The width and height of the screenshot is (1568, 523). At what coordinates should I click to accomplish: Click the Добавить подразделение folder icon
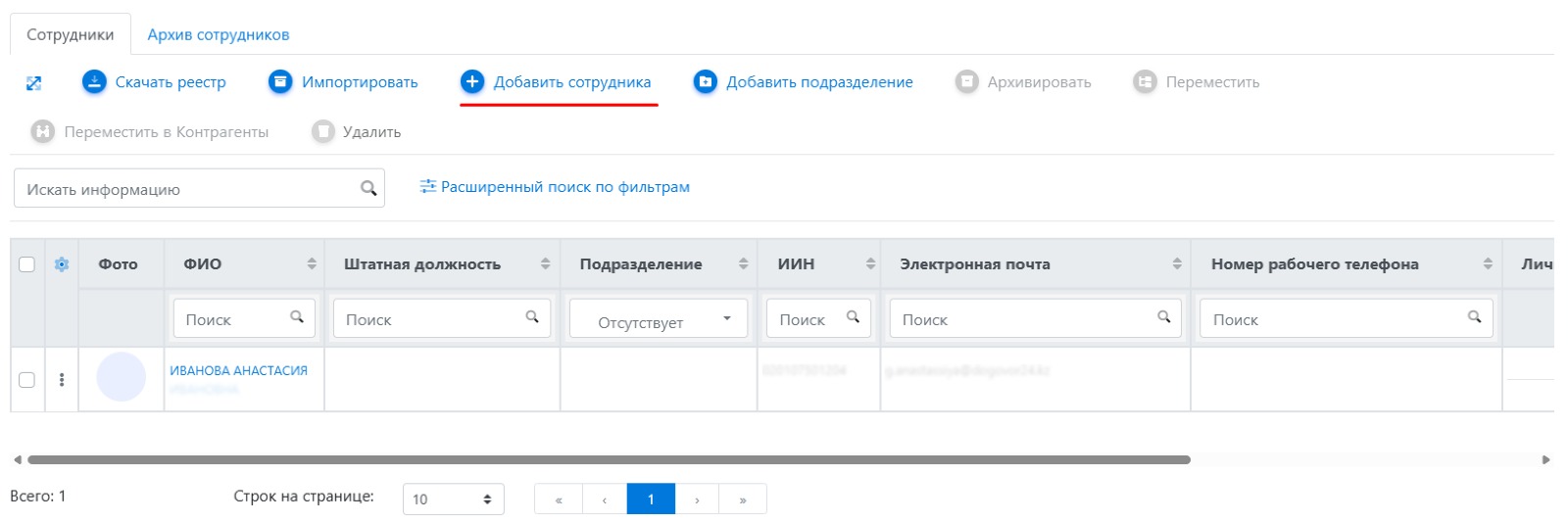click(705, 82)
